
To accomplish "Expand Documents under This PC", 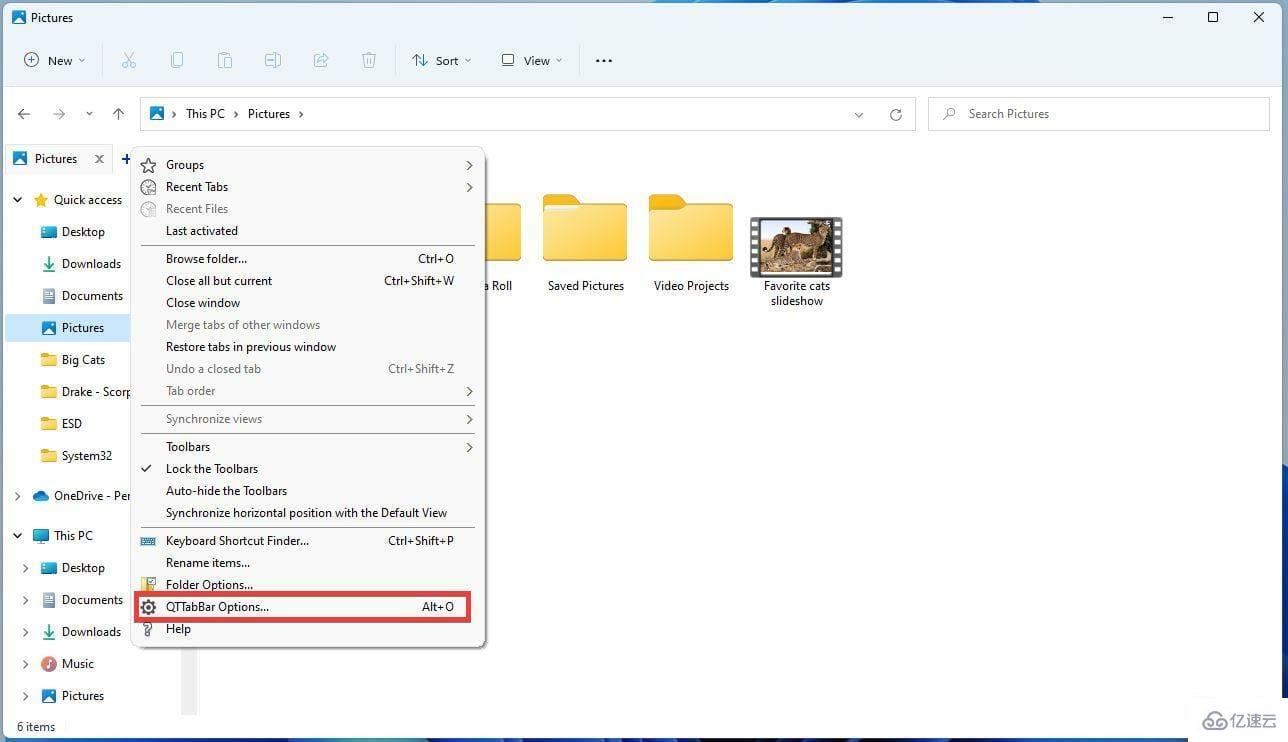I will tap(25, 600).
